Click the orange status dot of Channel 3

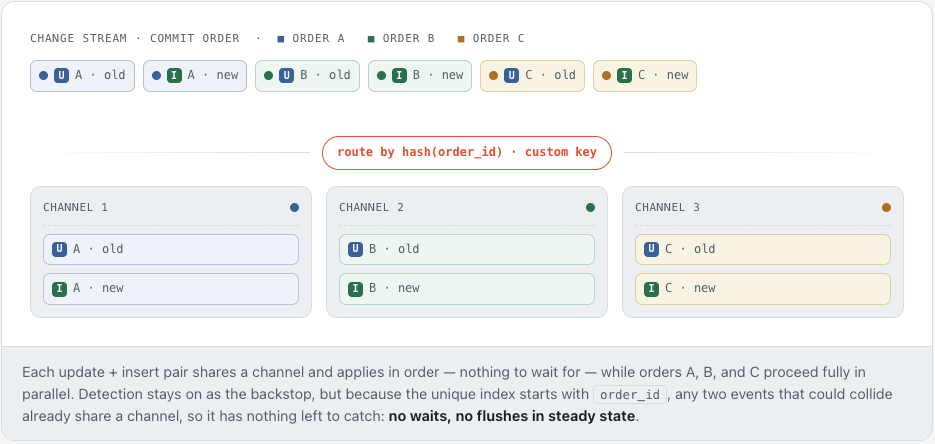click(x=886, y=207)
